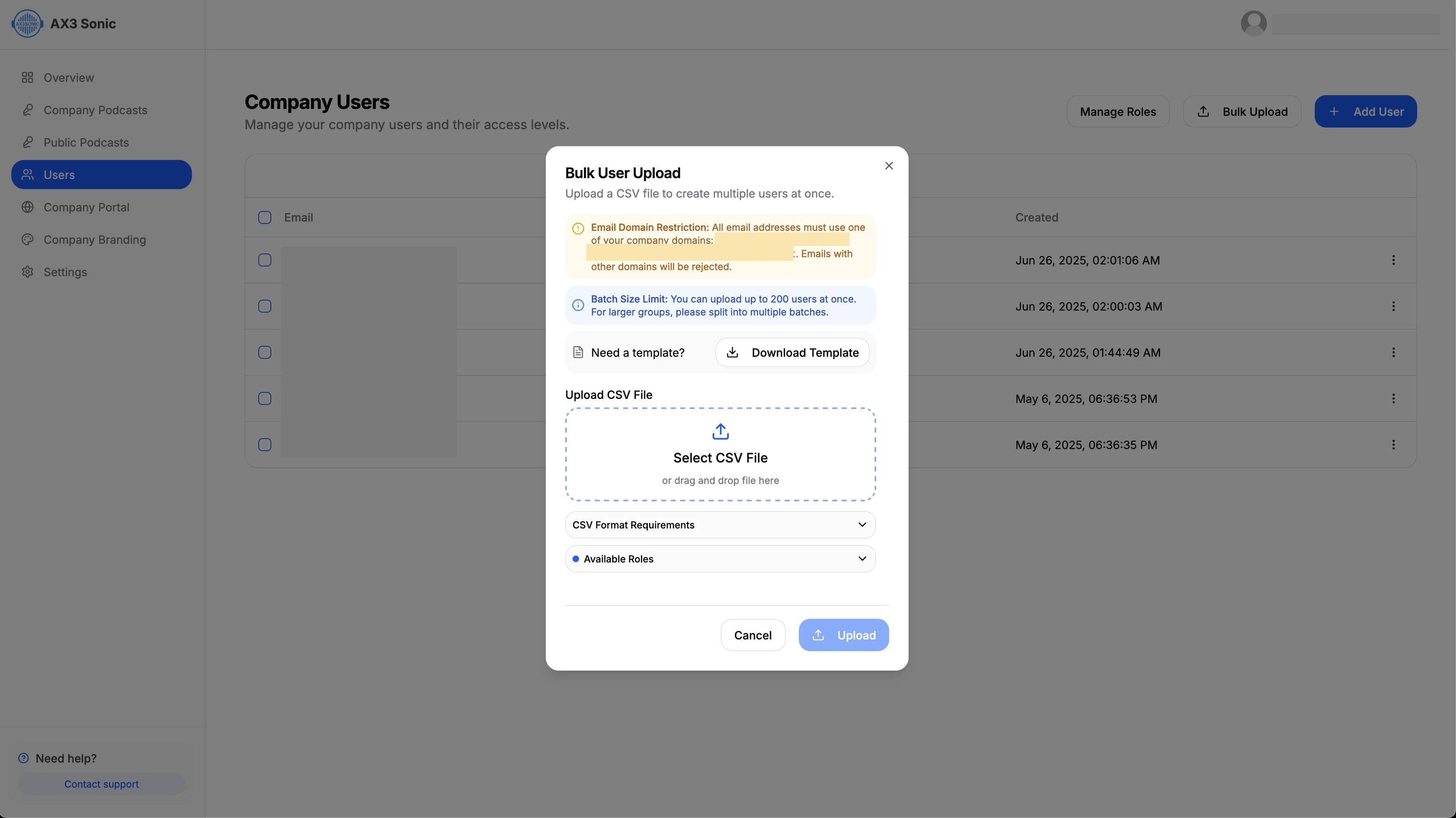Click the Select CSV File drop area
1456x818 pixels.
coord(720,454)
